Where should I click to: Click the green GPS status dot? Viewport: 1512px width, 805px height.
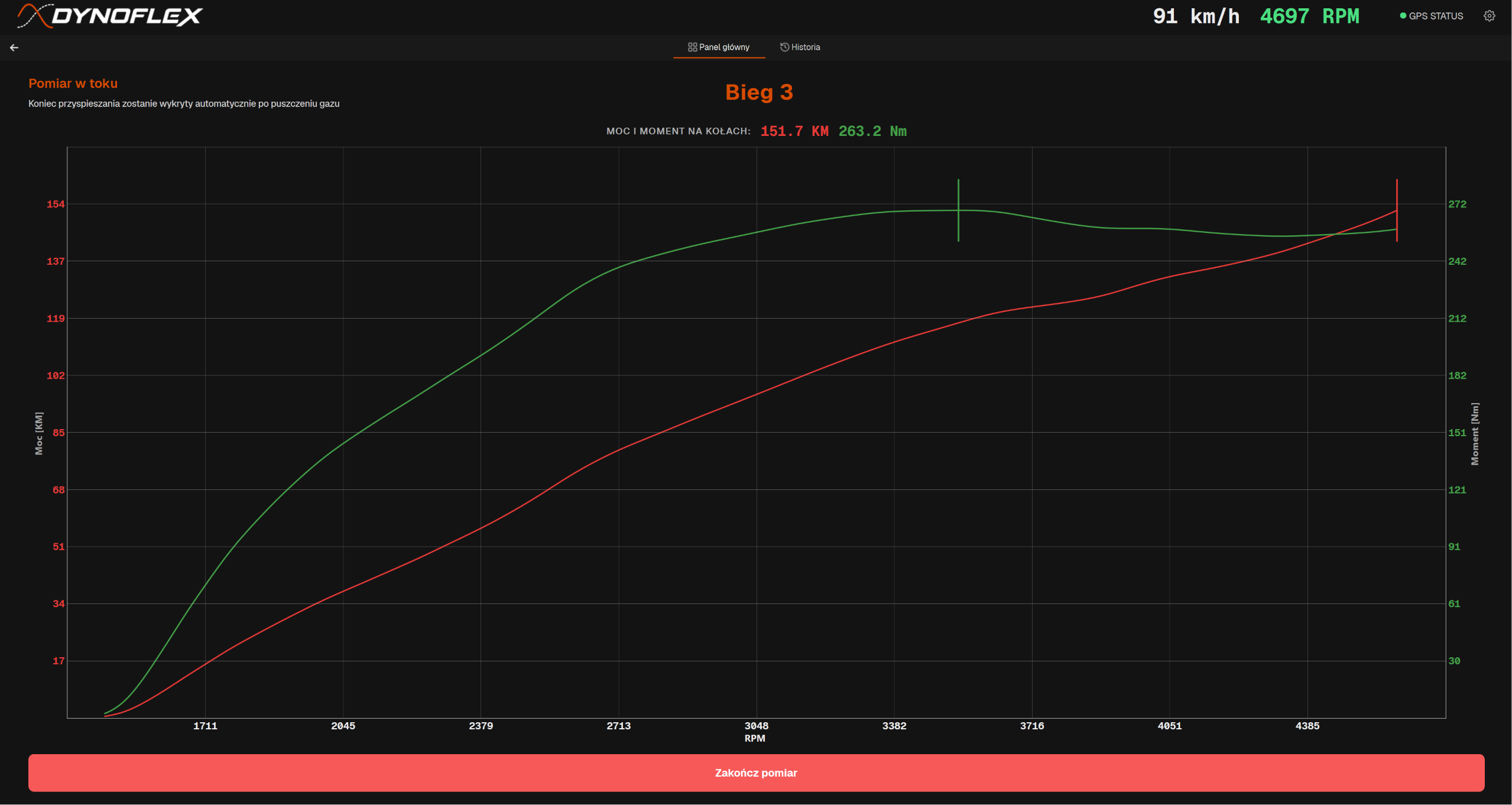click(1403, 16)
